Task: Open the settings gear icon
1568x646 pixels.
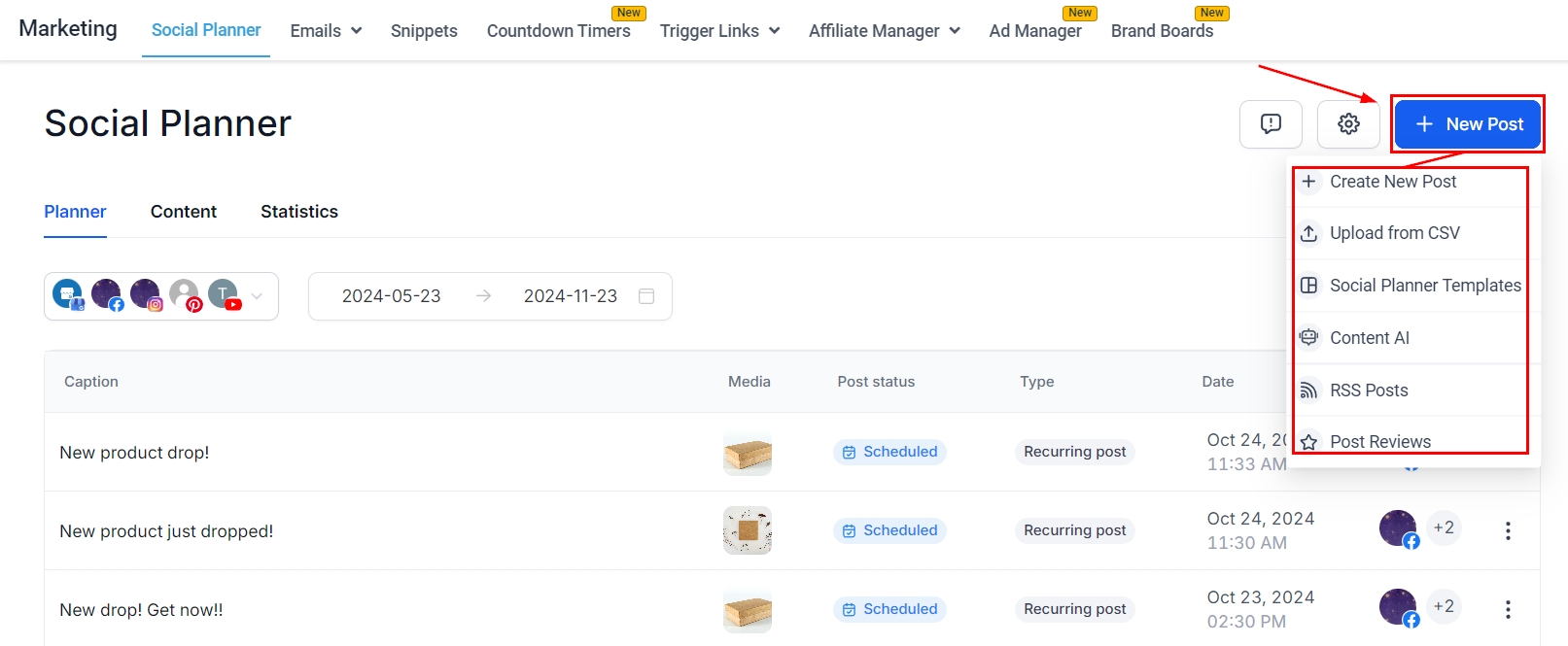Action: tap(1348, 124)
